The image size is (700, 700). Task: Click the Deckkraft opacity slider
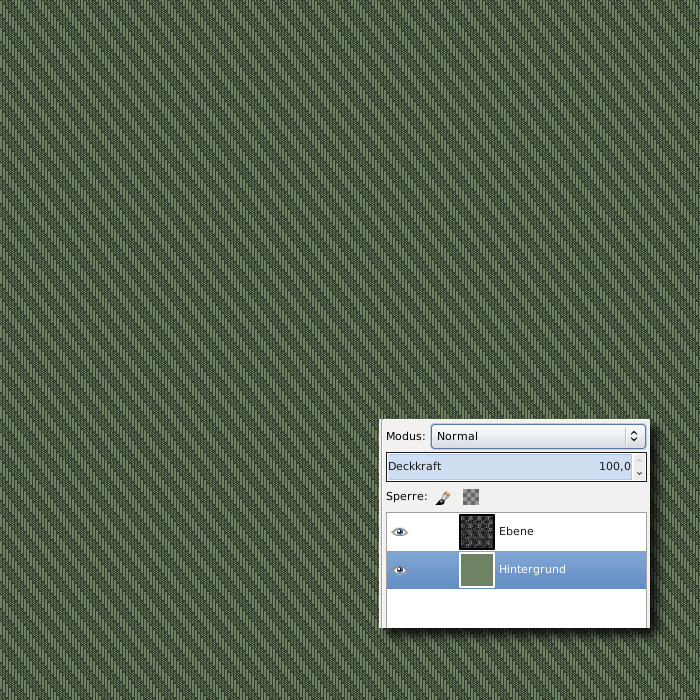[x=500, y=467]
